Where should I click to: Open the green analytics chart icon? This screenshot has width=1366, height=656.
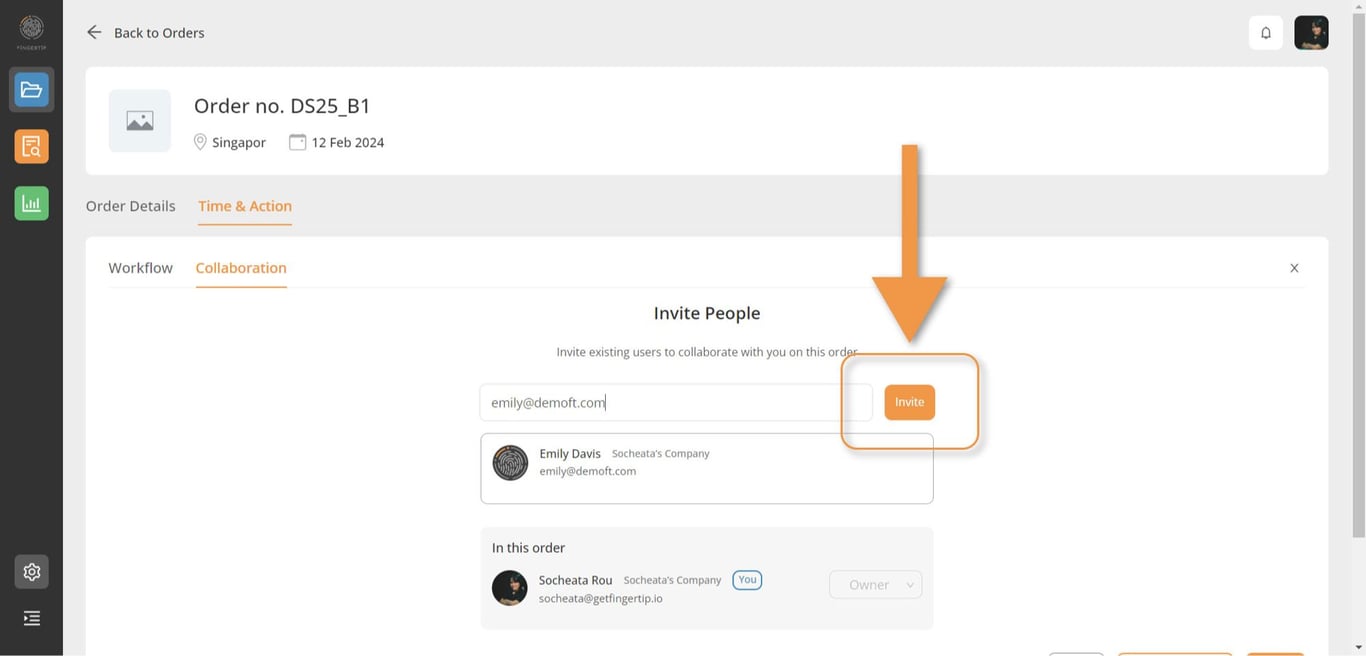pyautogui.click(x=31, y=202)
